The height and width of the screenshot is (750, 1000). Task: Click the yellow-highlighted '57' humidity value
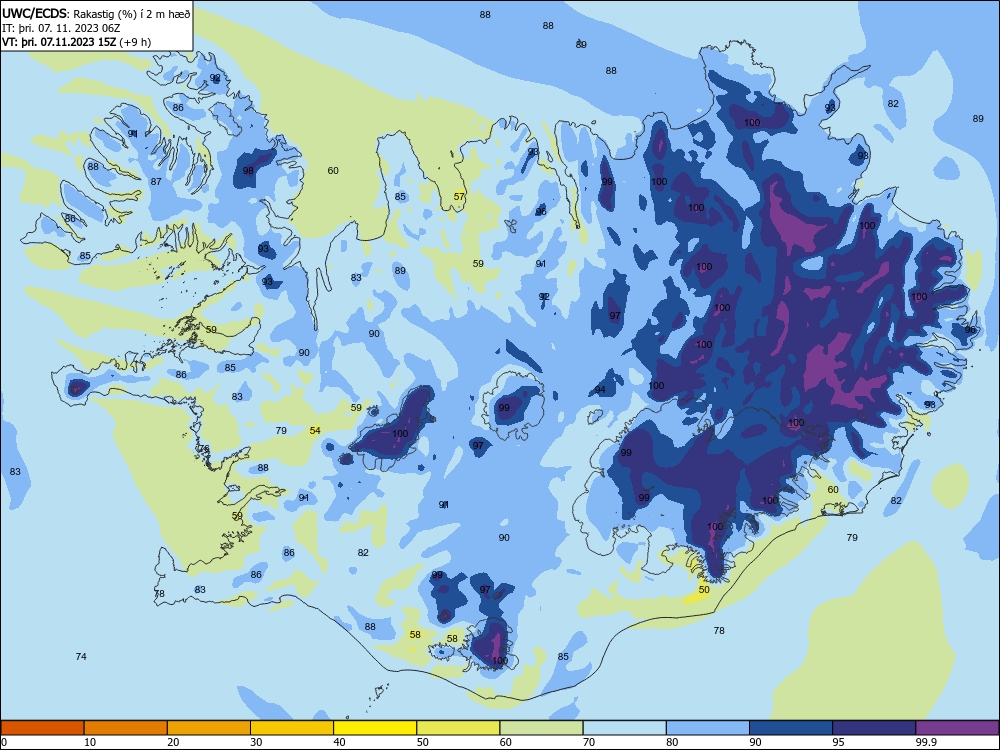click(x=459, y=196)
